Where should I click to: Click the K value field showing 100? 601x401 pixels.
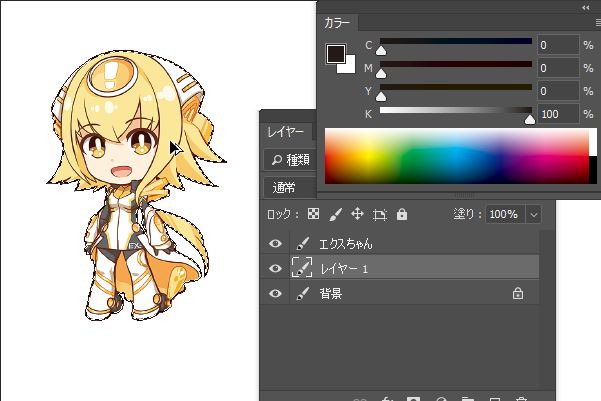[x=558, y=114]
